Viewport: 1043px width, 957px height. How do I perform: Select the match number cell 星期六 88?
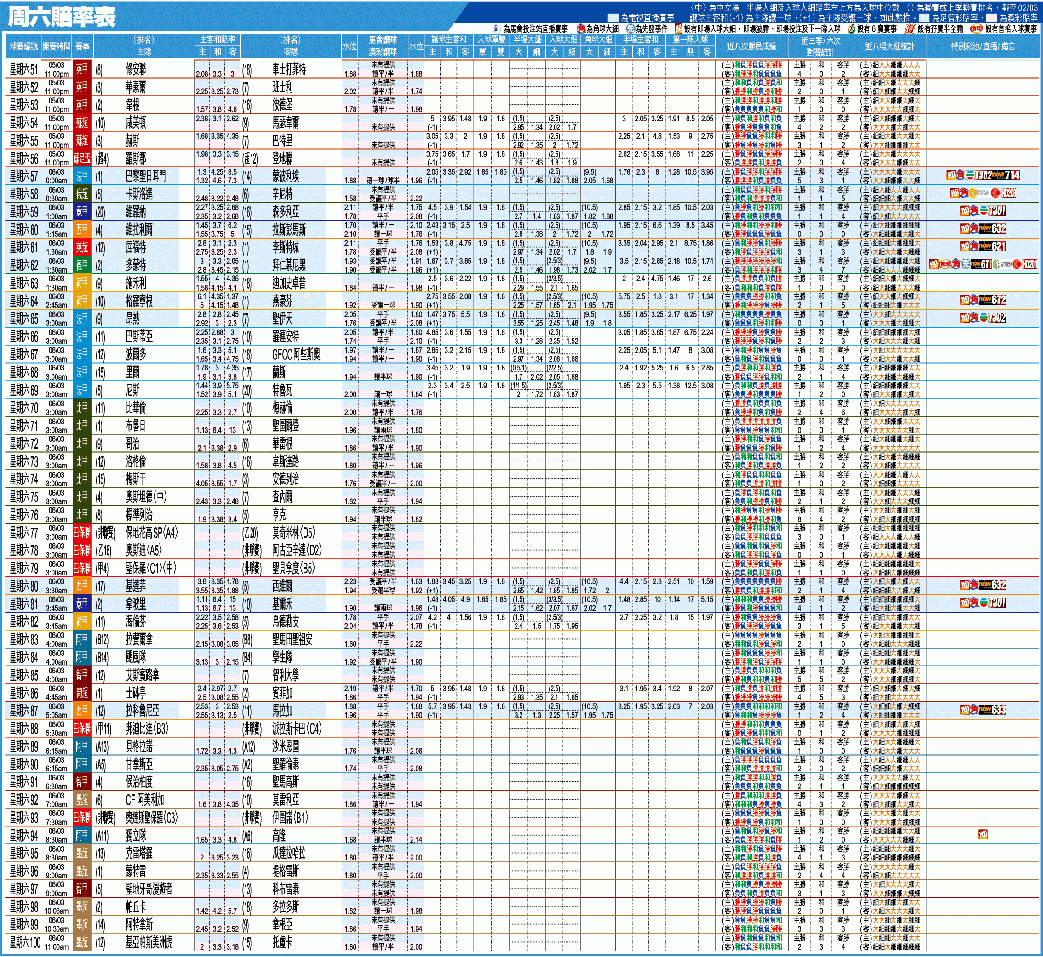click(x=25, y=729)
